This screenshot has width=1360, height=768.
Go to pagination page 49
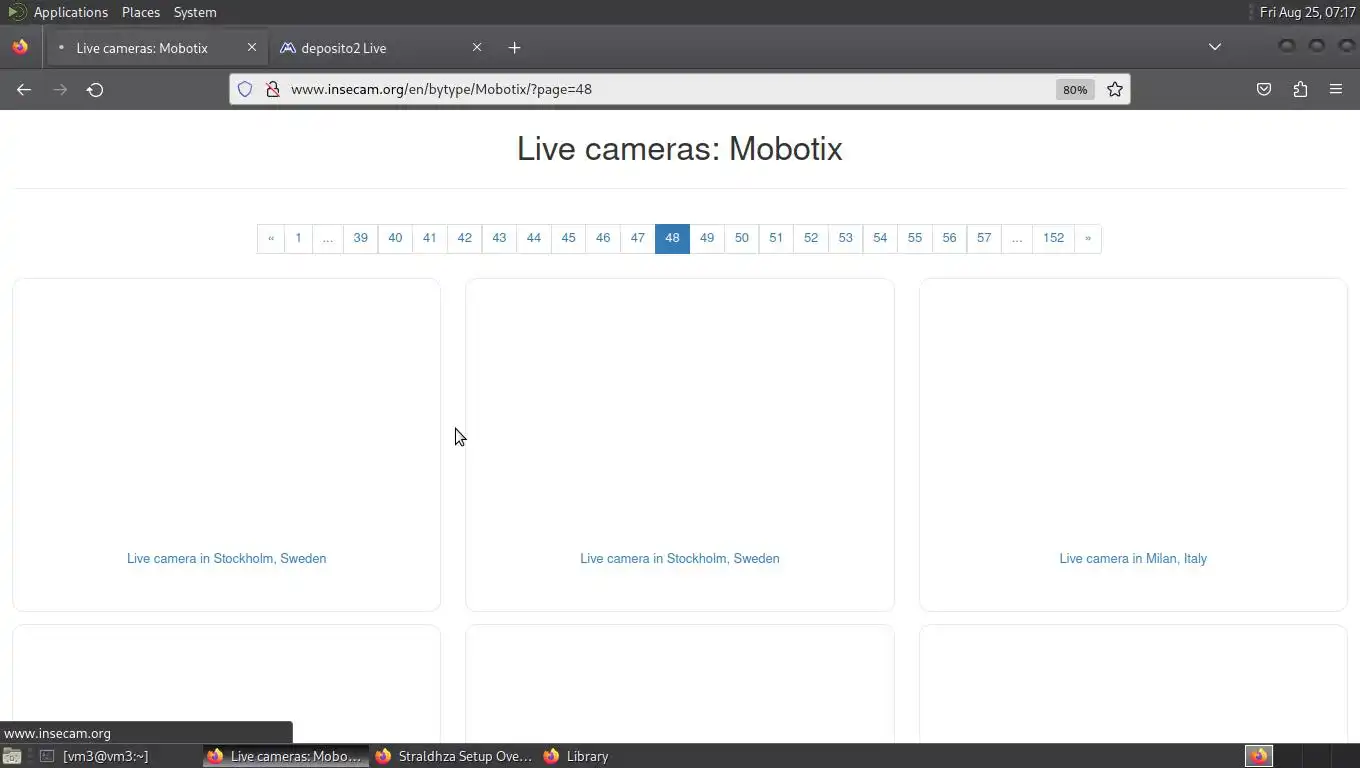707,238
